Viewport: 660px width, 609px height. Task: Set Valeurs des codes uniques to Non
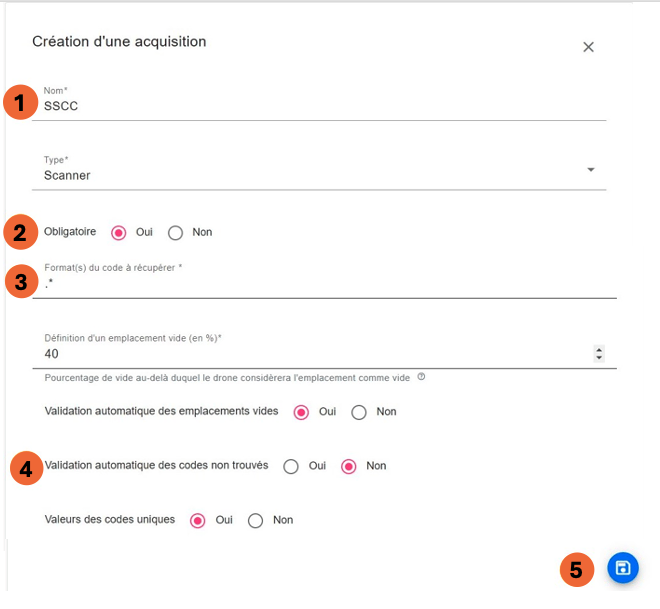coord(256,520)
